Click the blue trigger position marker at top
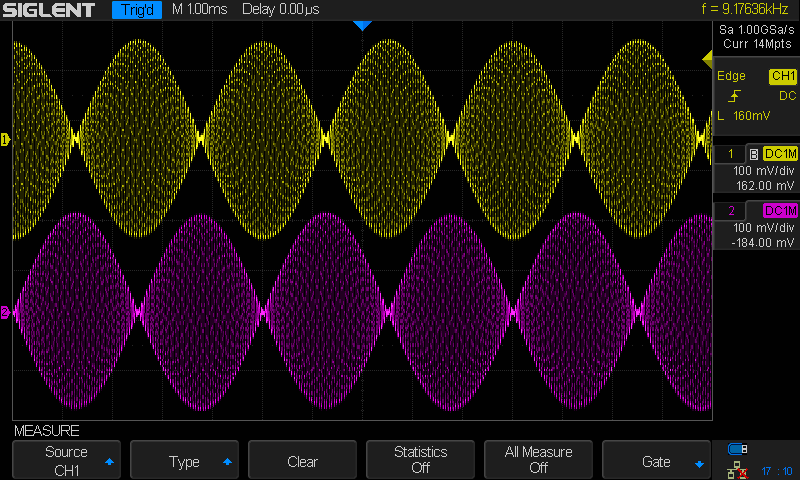This screenshot has height=480, width=800. 362,26
